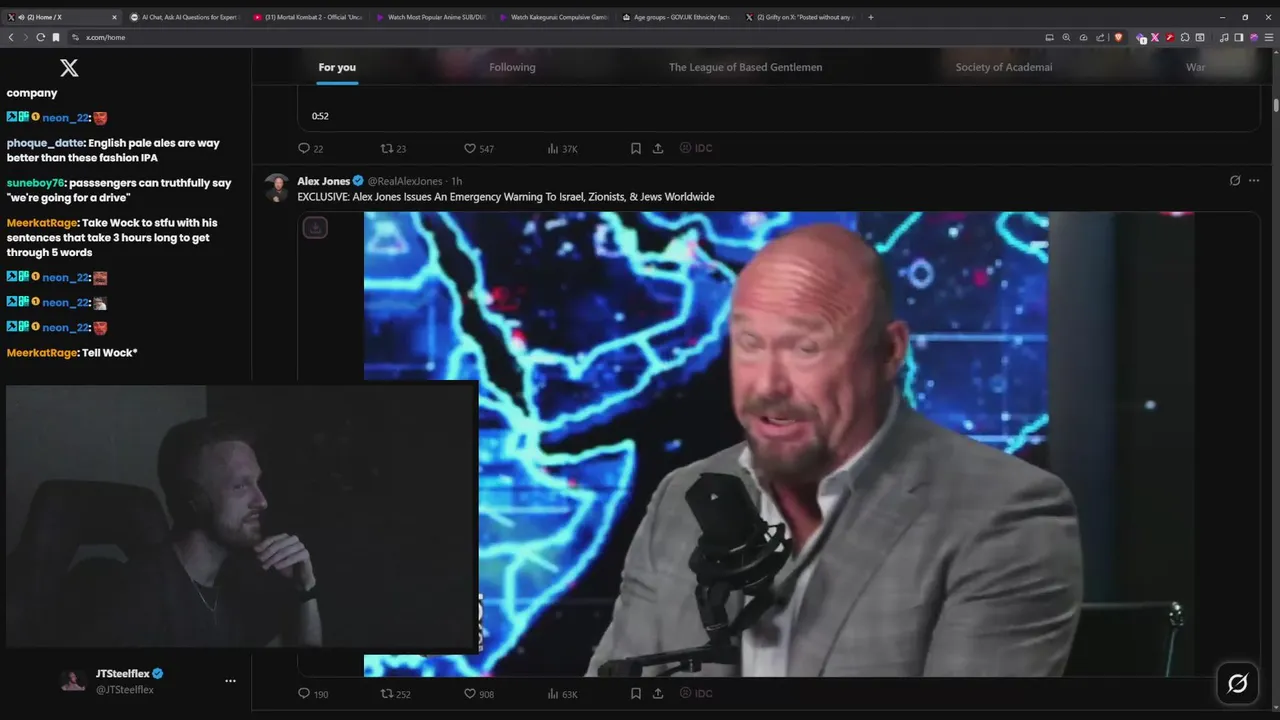The image size is (1280, 720).
Task: Open Brave main hamburger menu
Action: tap(1268, 37)
